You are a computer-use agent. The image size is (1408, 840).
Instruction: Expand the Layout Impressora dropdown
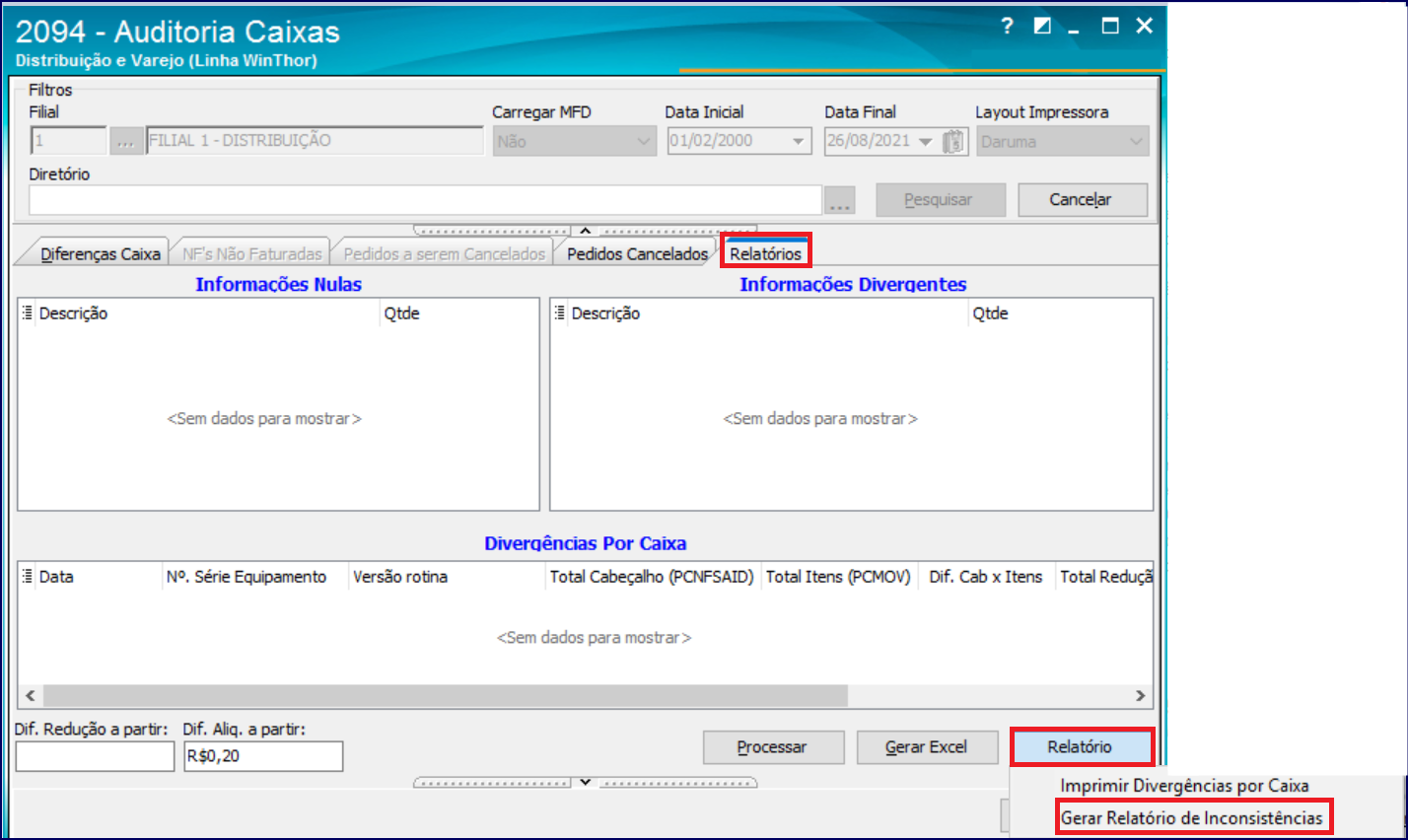pos(1136,142)
